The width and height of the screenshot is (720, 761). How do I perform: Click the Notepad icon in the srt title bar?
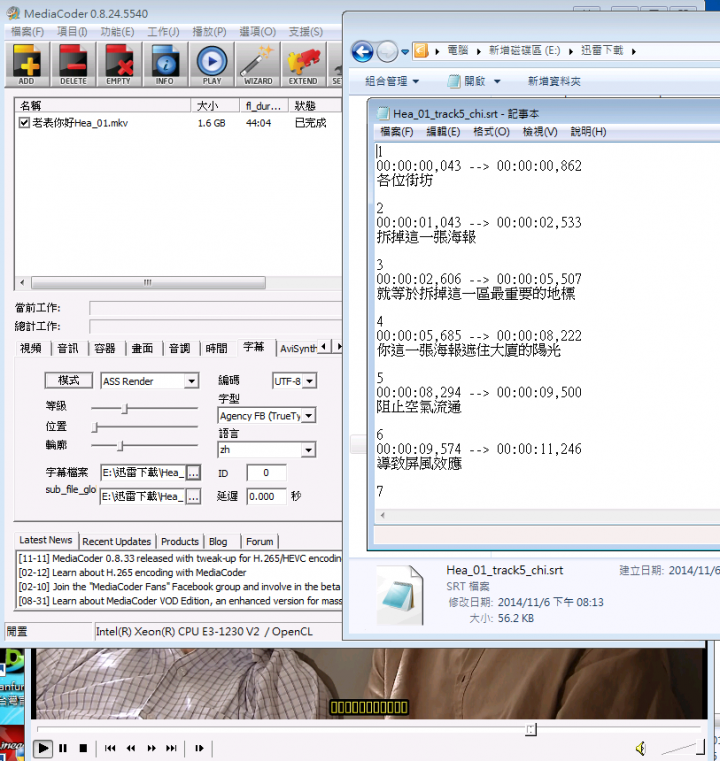tap(383, 114)
